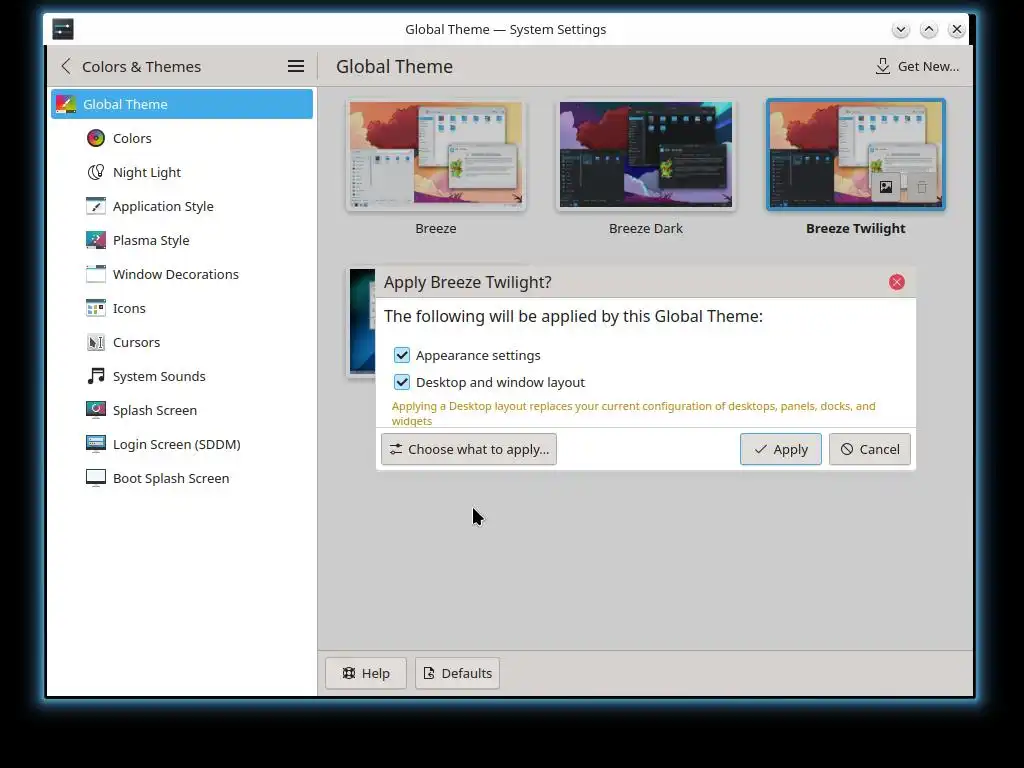This screenshot has width=1024, height=768.
Task: Click the Icons category icon
Action: pos(96,308)
